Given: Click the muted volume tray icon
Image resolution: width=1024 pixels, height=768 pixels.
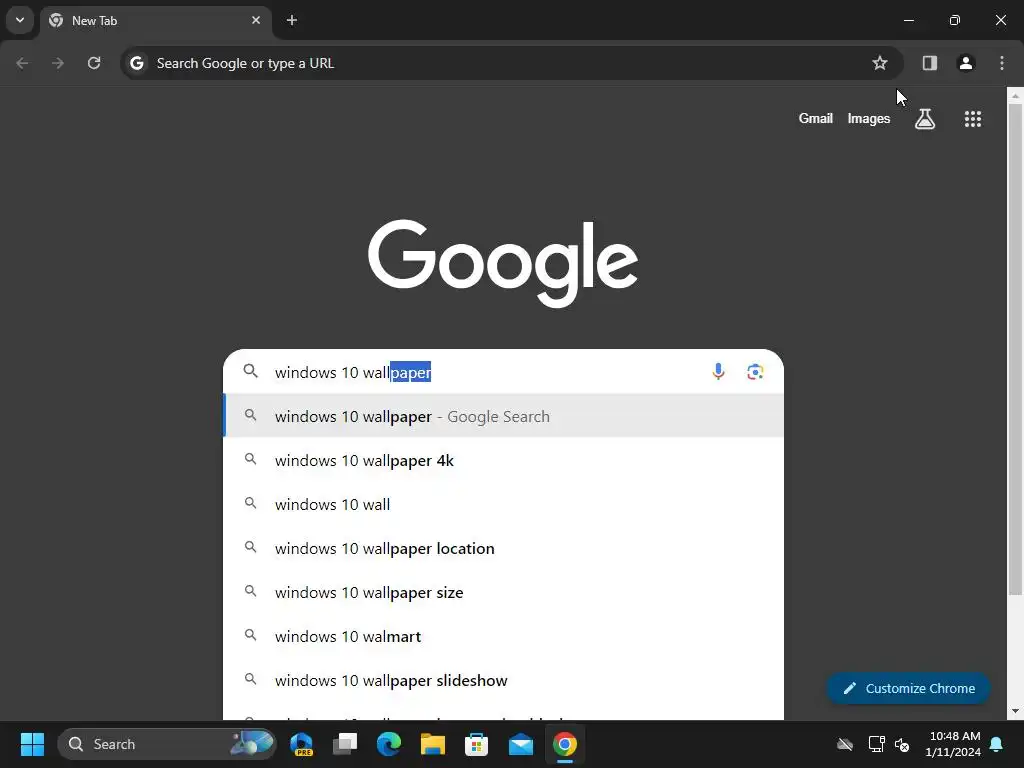Looking at the screenshot, I should 902,744.
